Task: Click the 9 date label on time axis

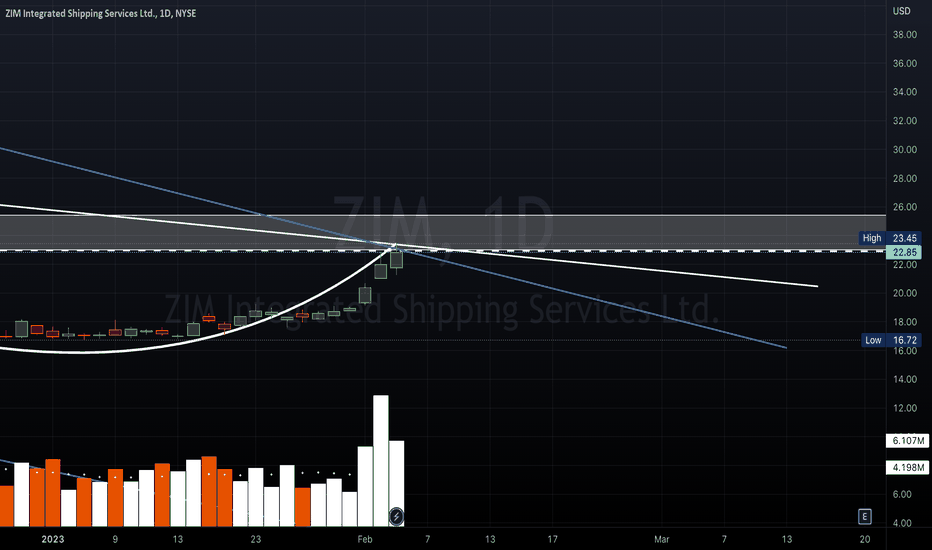Action: [x=115, y=539]
